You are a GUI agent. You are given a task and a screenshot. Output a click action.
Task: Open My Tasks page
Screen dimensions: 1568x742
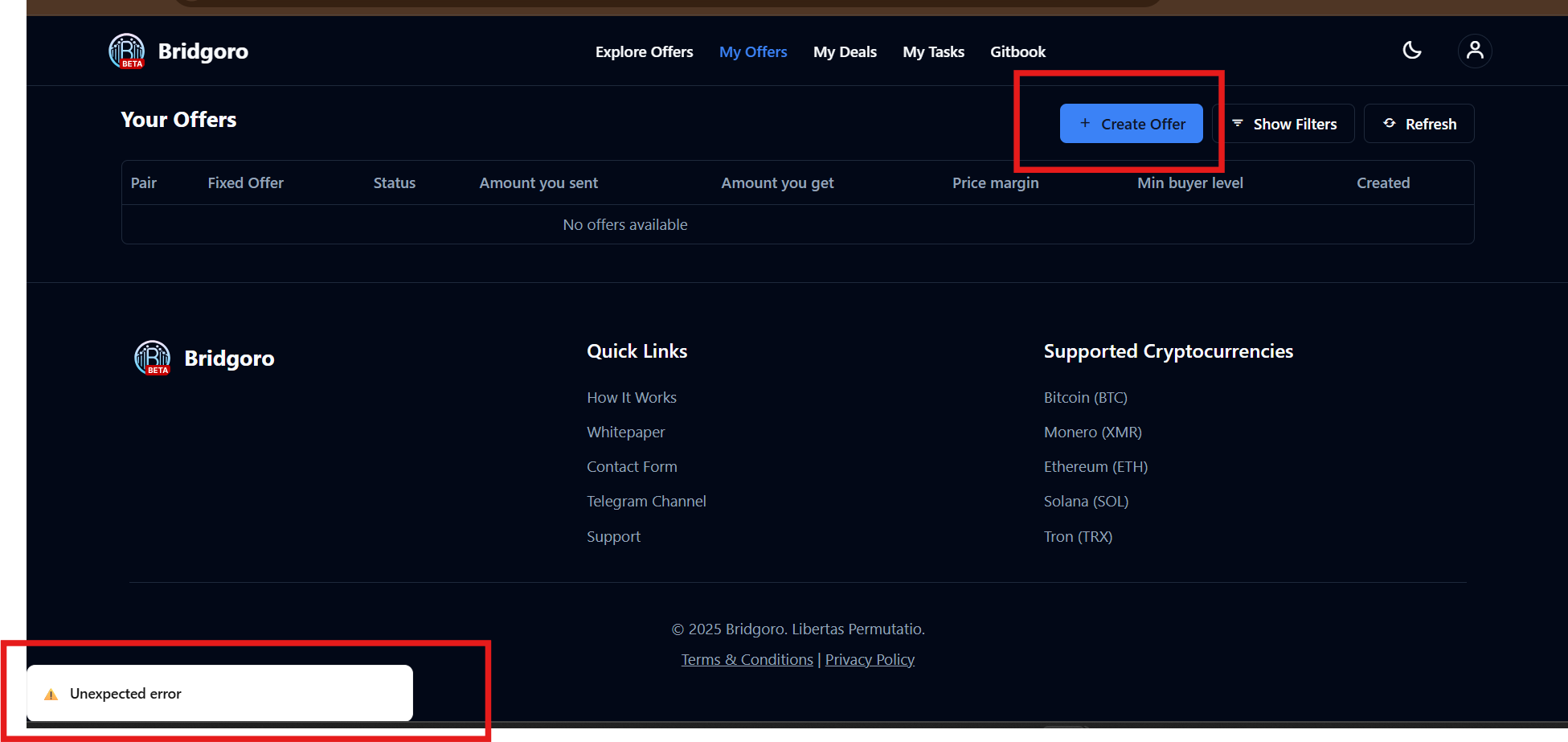point(933,51)
